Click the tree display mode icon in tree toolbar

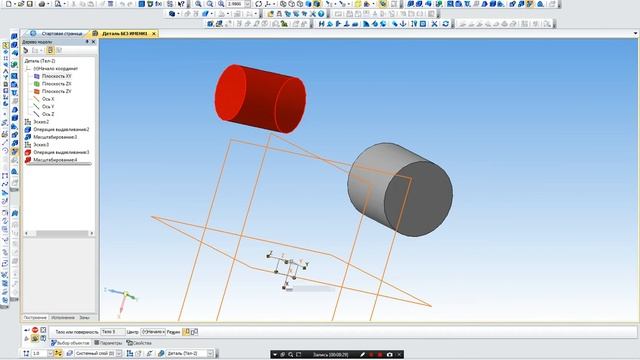[x=50, y=50]
